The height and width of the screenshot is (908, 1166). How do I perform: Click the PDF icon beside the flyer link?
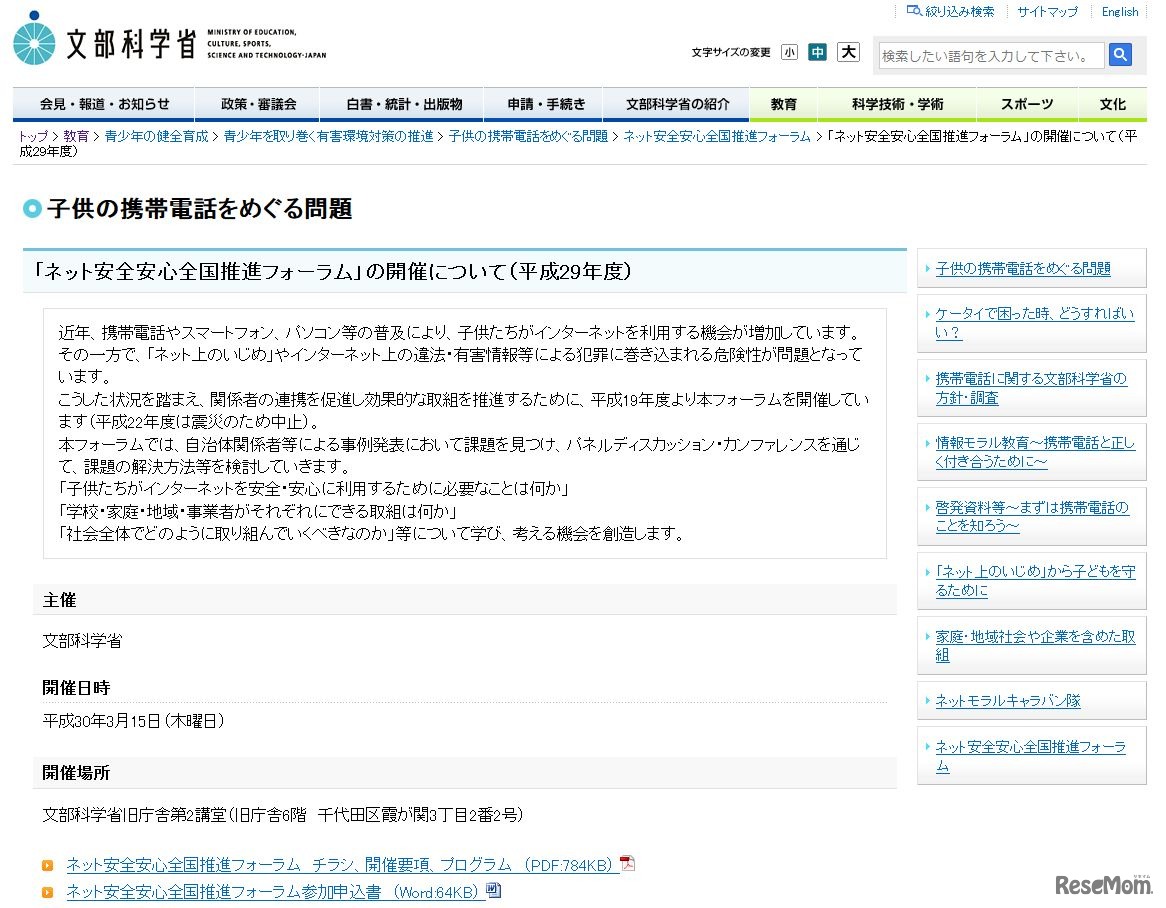(x=628, y=864)
